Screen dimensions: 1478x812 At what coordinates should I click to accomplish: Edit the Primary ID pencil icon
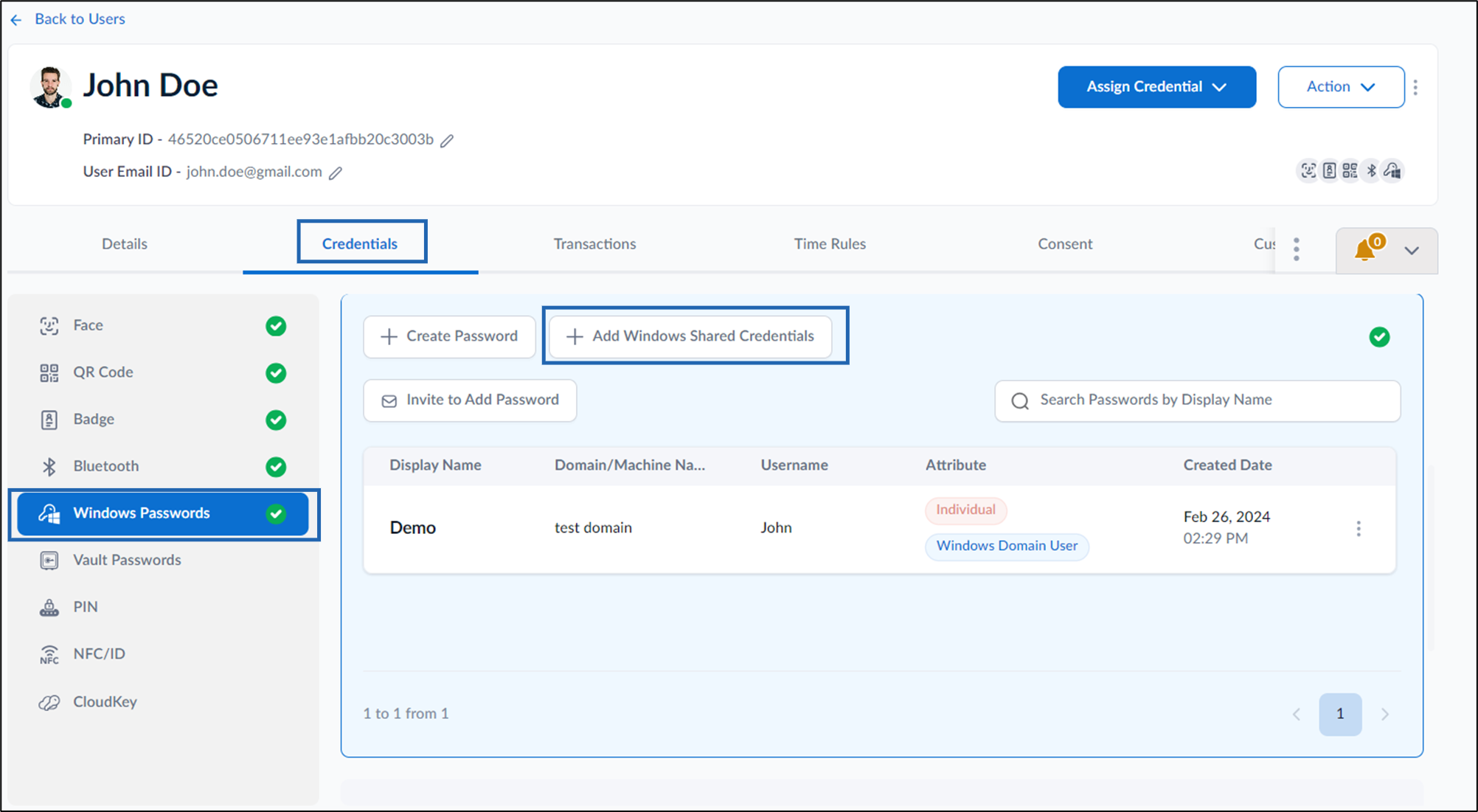[447, 140]
